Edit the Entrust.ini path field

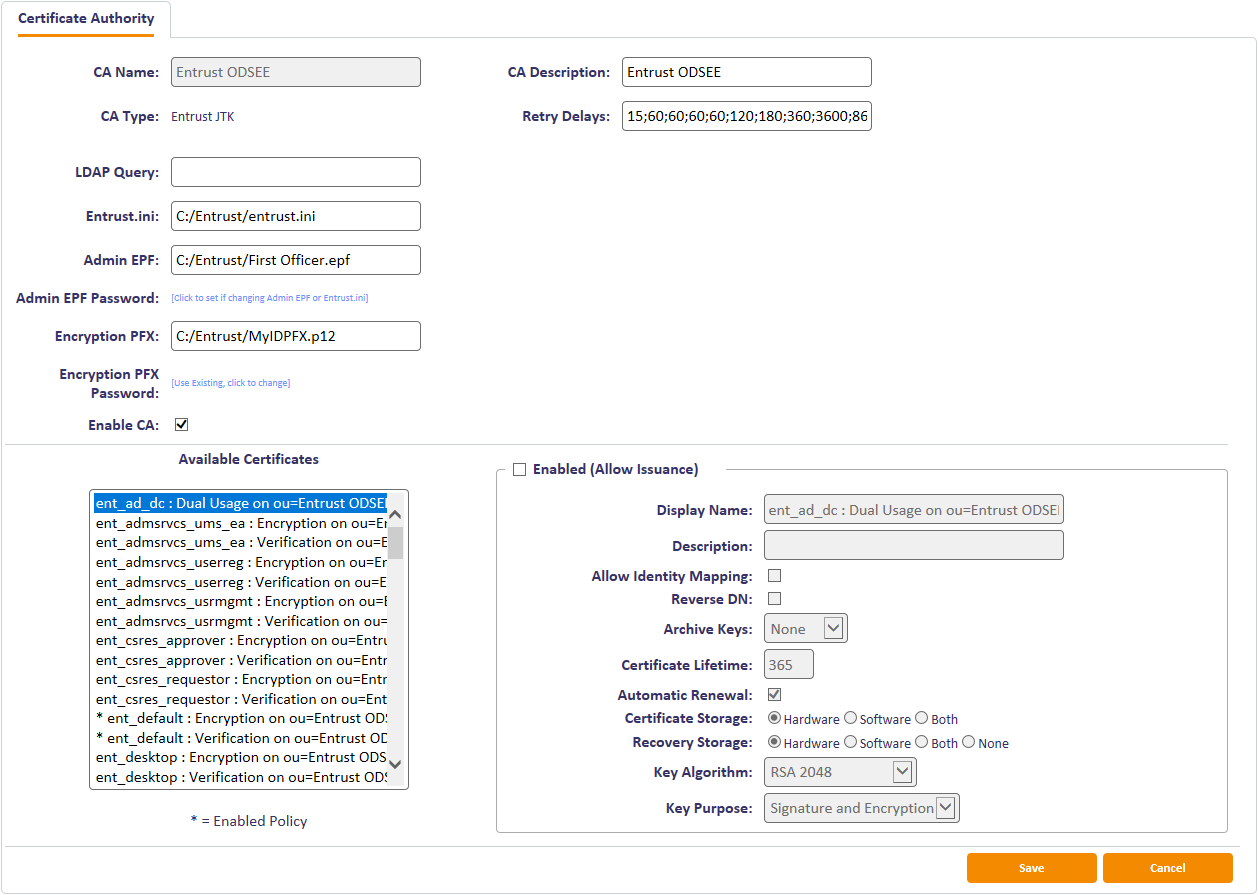(x=296, y=216)
